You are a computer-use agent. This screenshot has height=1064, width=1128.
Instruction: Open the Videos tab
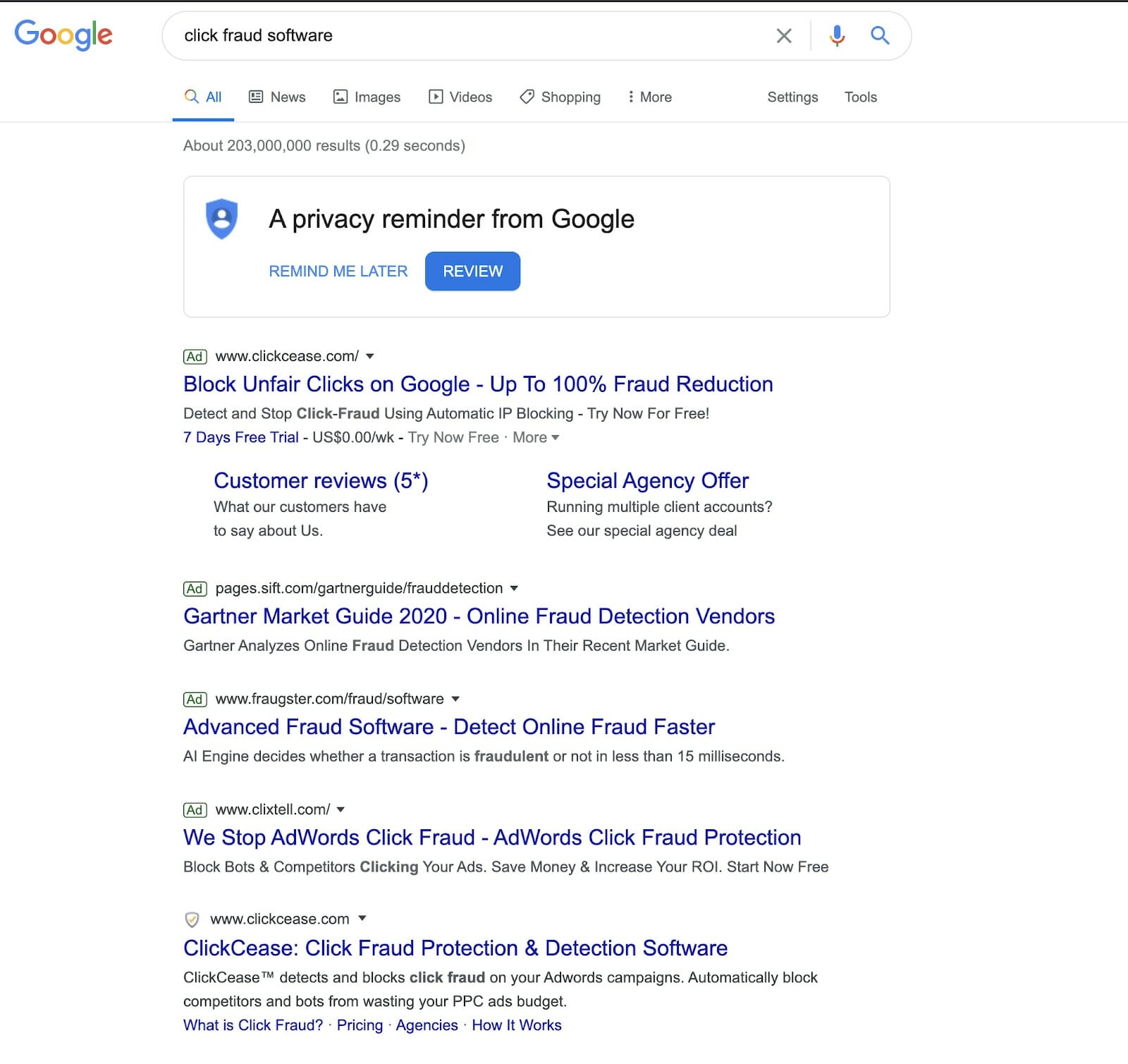tap(460, 97)
